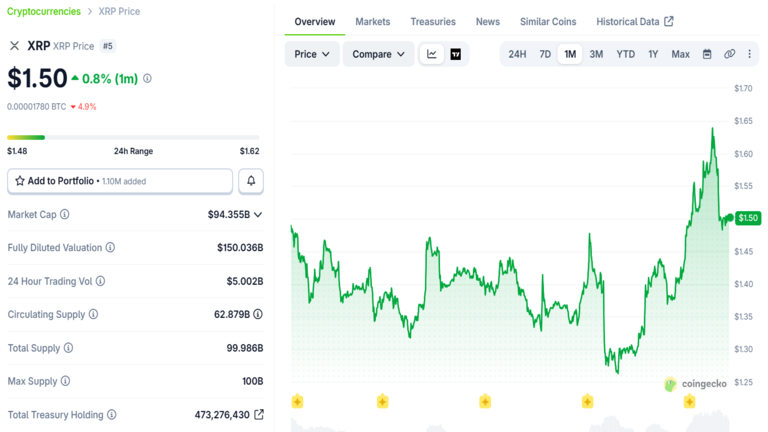Click the volume bars below chart
Screen dimensions: 768x432
(x=509, y=421)
